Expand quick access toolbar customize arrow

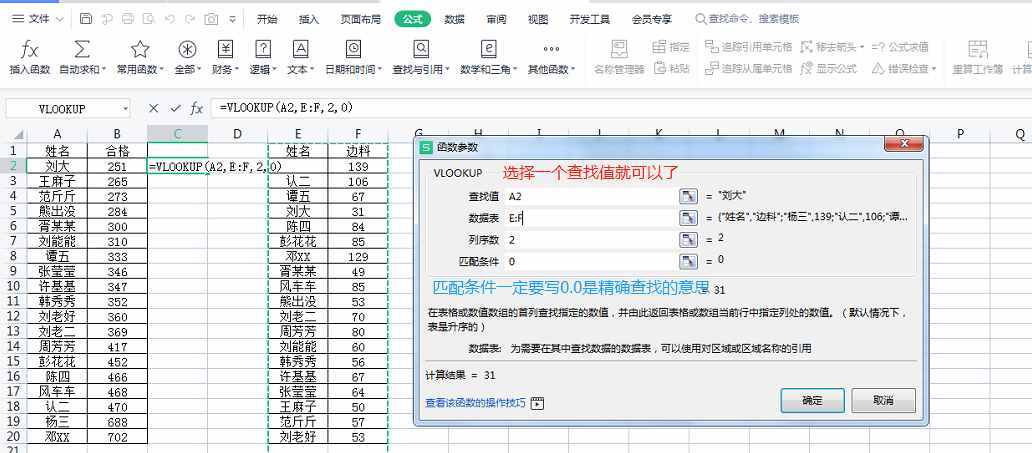point(232,20)
